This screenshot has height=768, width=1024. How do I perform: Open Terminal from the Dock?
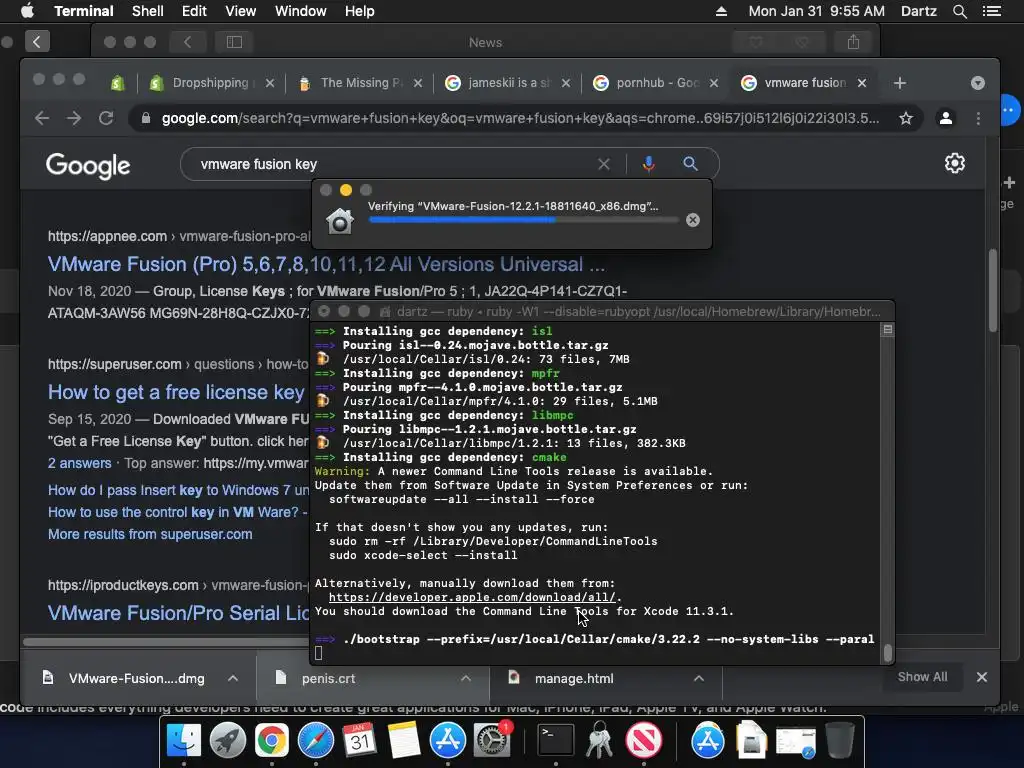point(556,741)
